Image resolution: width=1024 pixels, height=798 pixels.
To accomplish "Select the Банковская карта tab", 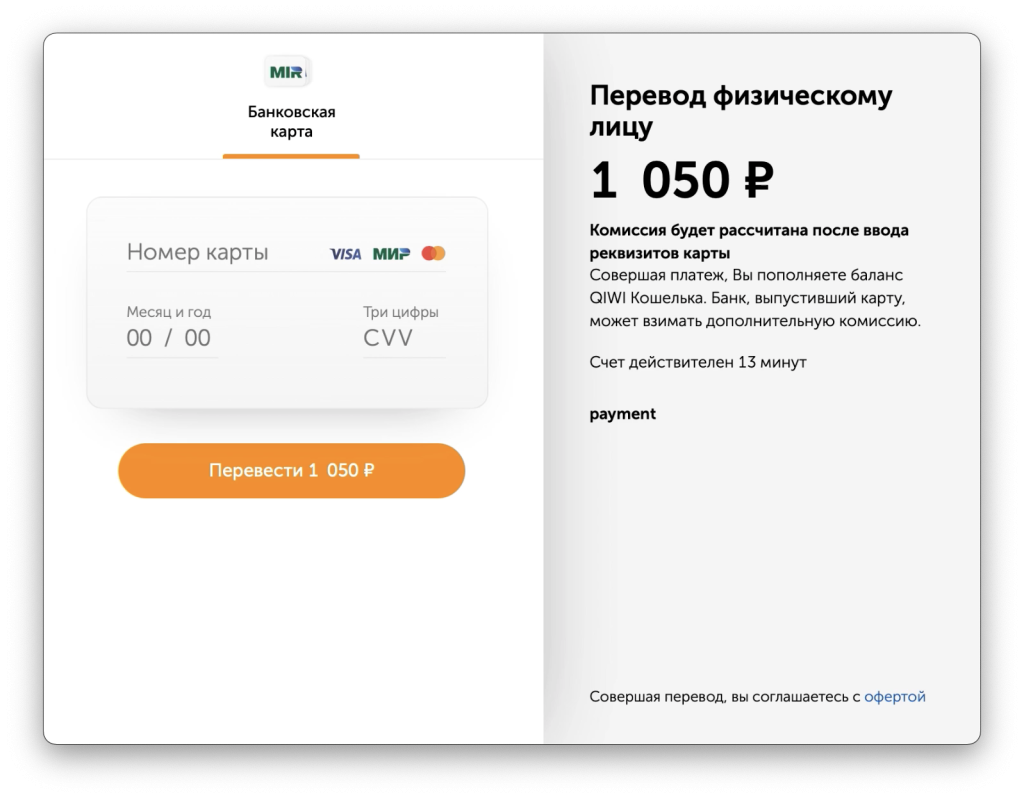I will click(291, 121).
